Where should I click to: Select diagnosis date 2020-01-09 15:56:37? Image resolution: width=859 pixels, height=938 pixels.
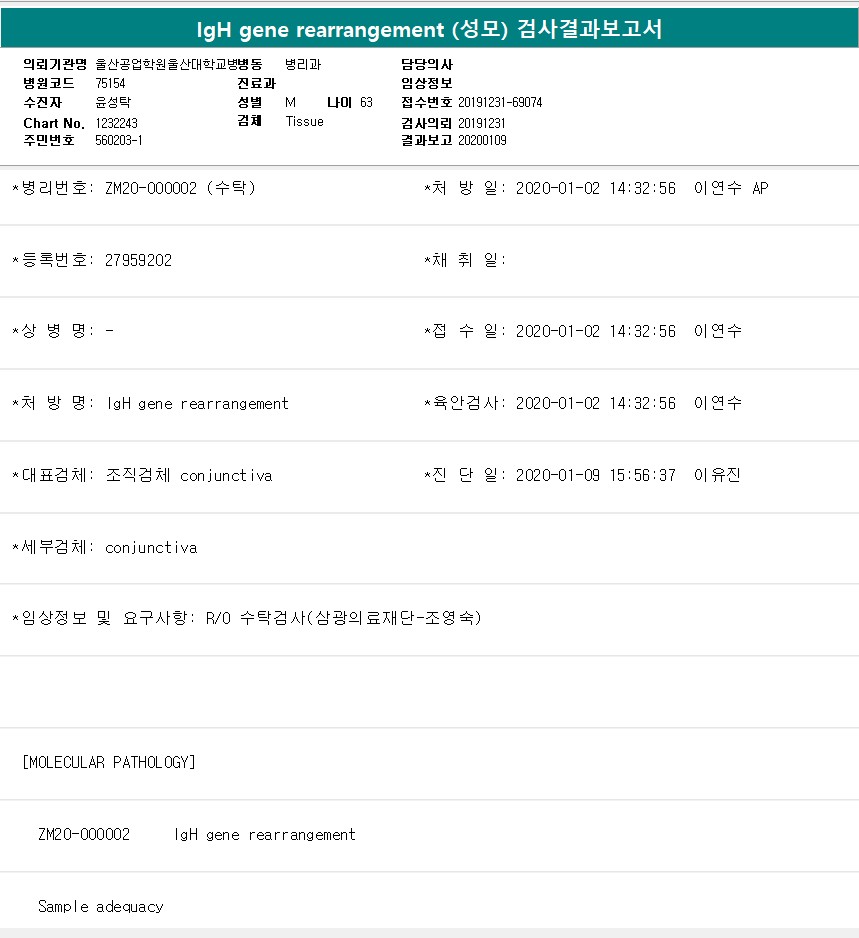(x=596, y=475)
